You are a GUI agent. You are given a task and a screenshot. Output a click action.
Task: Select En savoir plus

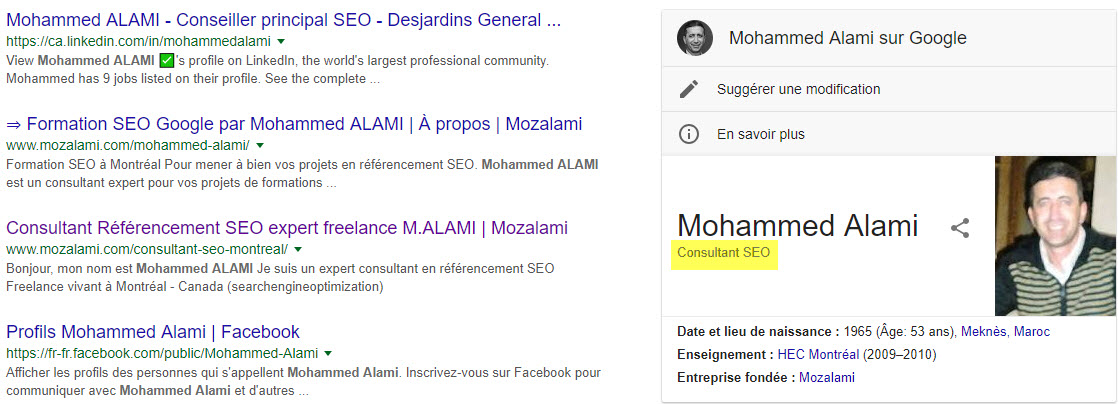coord(760,134)
